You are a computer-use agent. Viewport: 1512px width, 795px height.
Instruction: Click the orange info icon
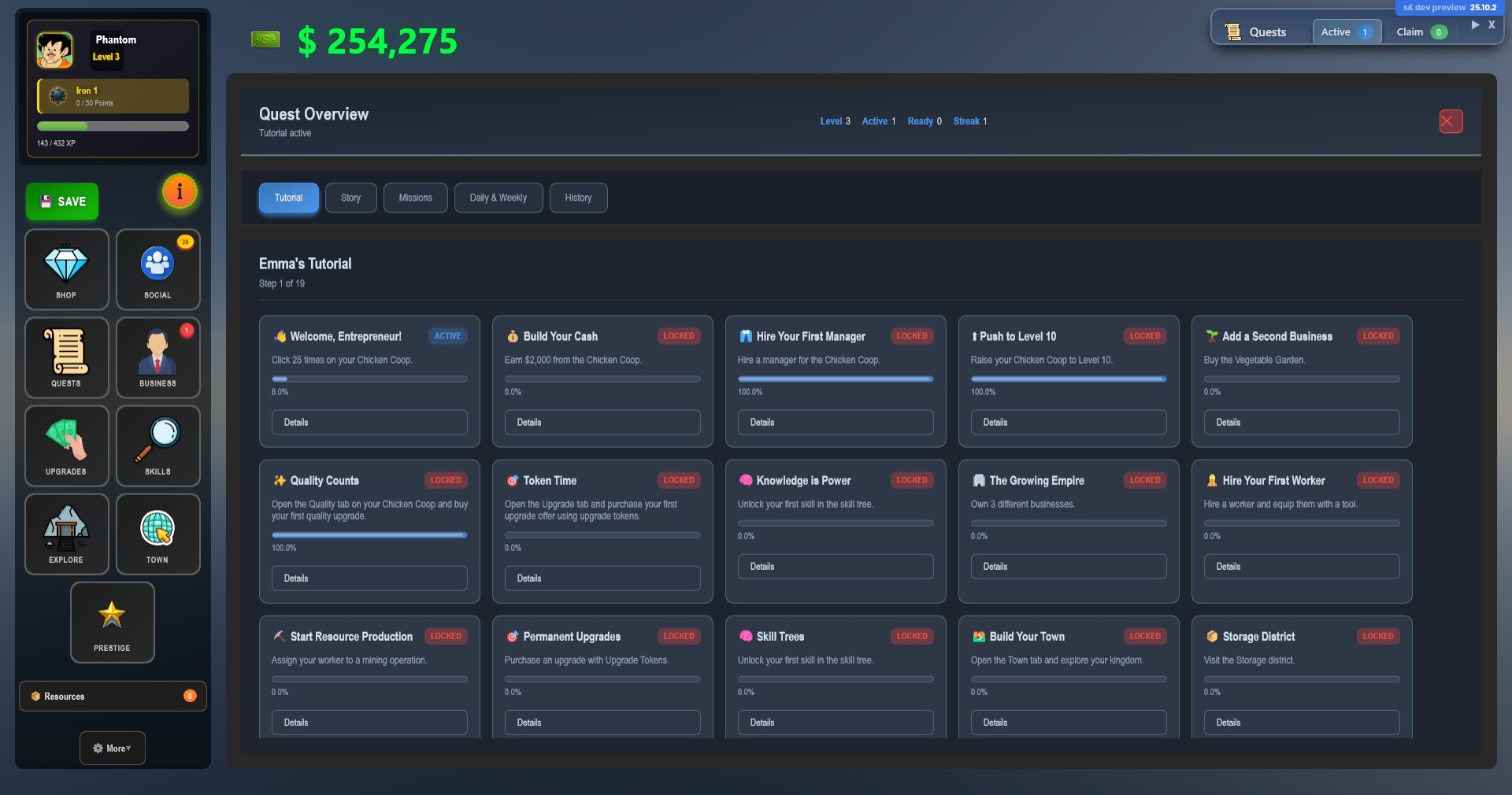click(180, 191)
